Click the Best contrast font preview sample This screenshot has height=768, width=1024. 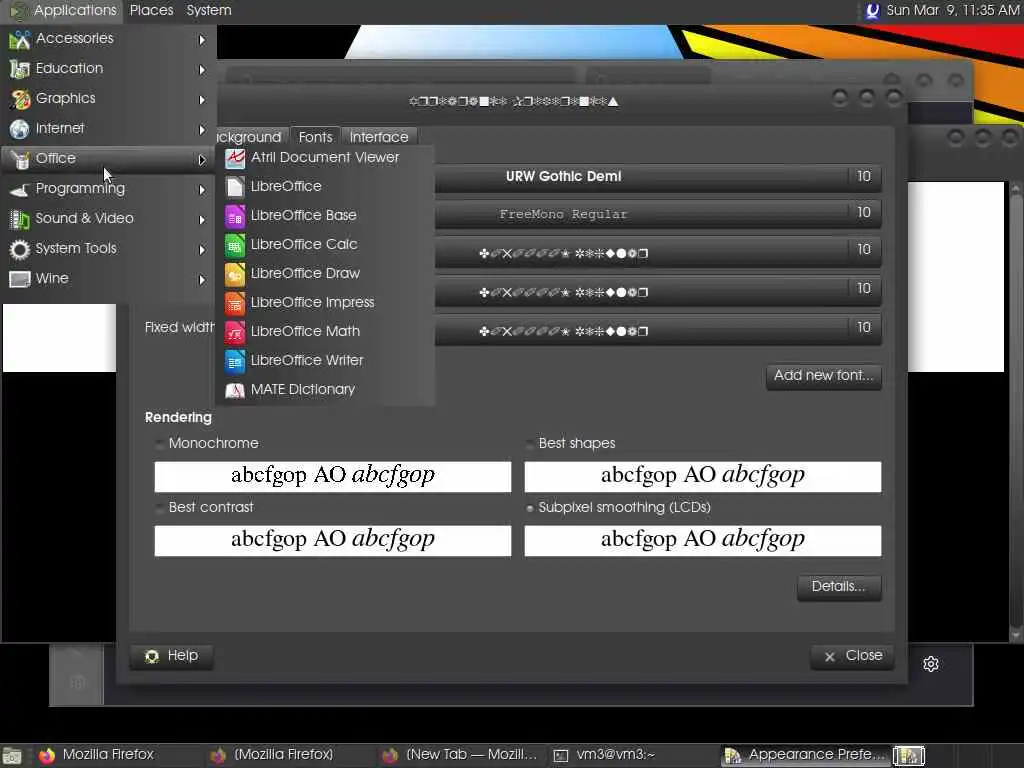pyautogui.click(x=333, y=540)
